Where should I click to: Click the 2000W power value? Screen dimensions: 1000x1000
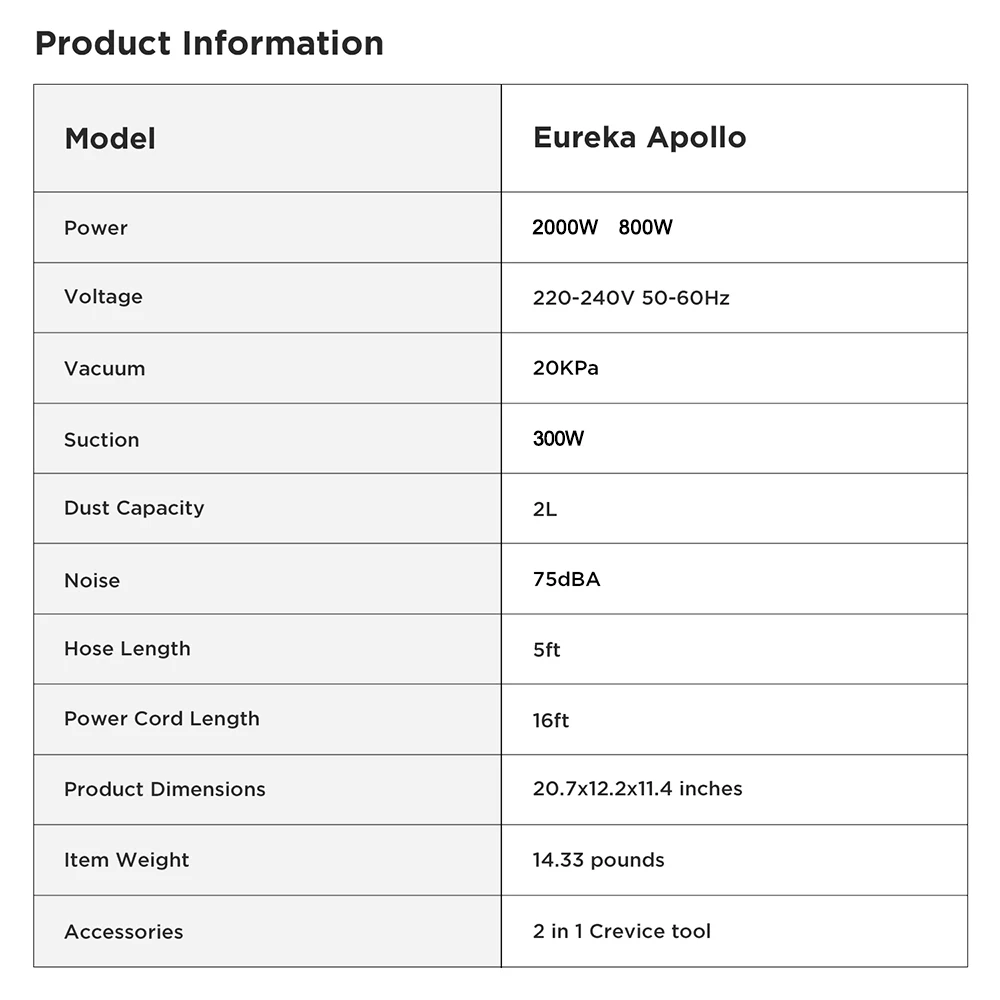(x=565, y=228)
